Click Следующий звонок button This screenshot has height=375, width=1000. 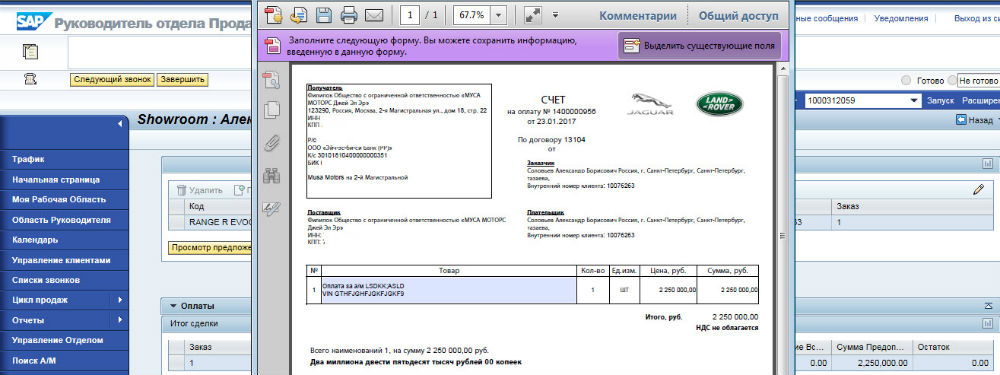coord(112,80)
